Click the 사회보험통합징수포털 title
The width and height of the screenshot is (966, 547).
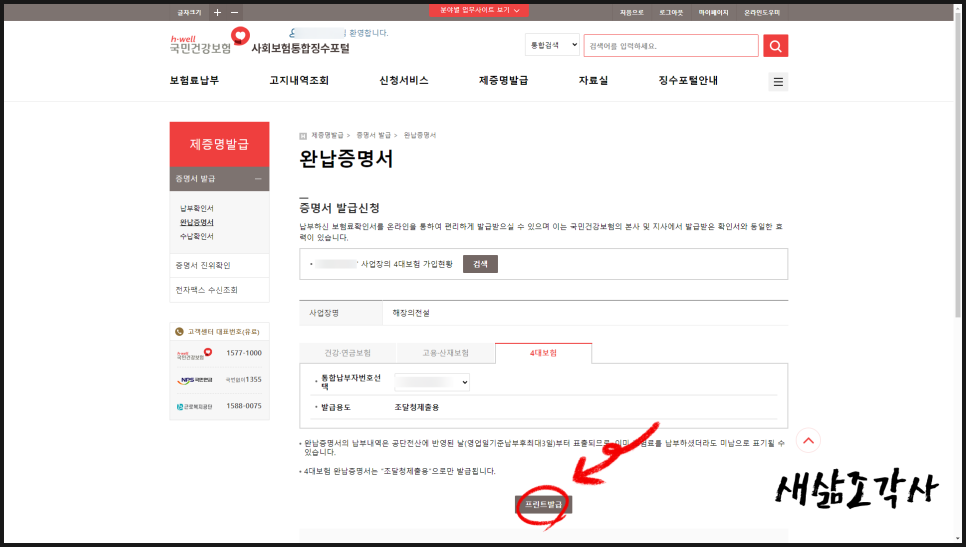pyautogui.click(x=300, y=48)
